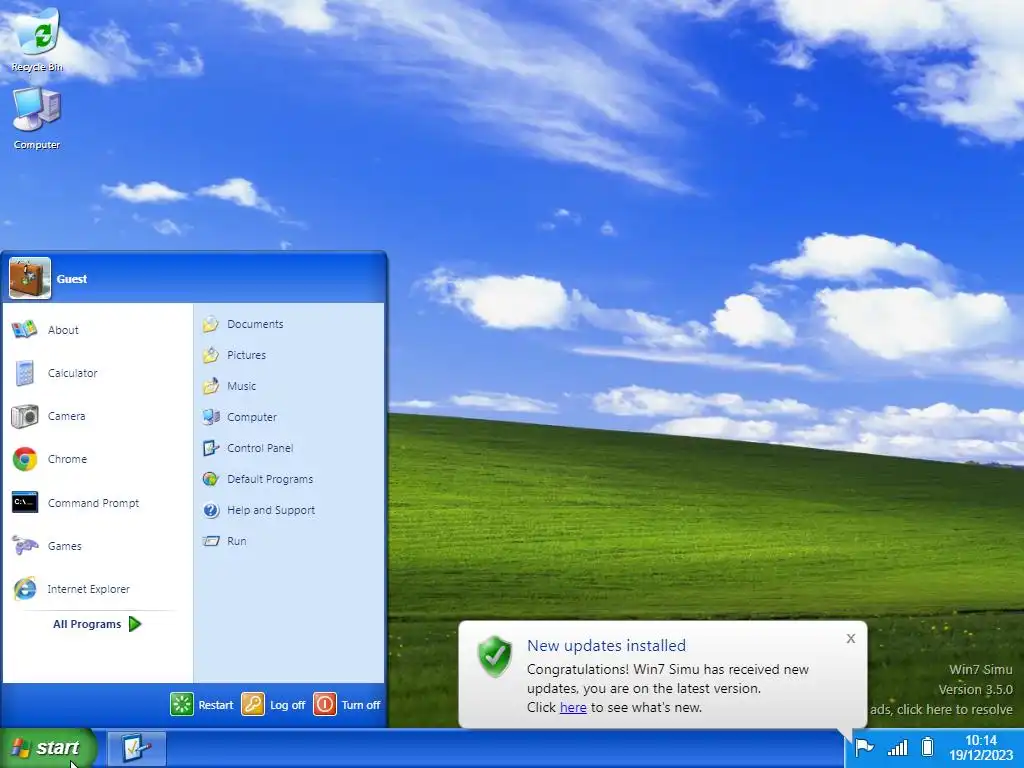Open the Music folder icon

click(210, 386)
